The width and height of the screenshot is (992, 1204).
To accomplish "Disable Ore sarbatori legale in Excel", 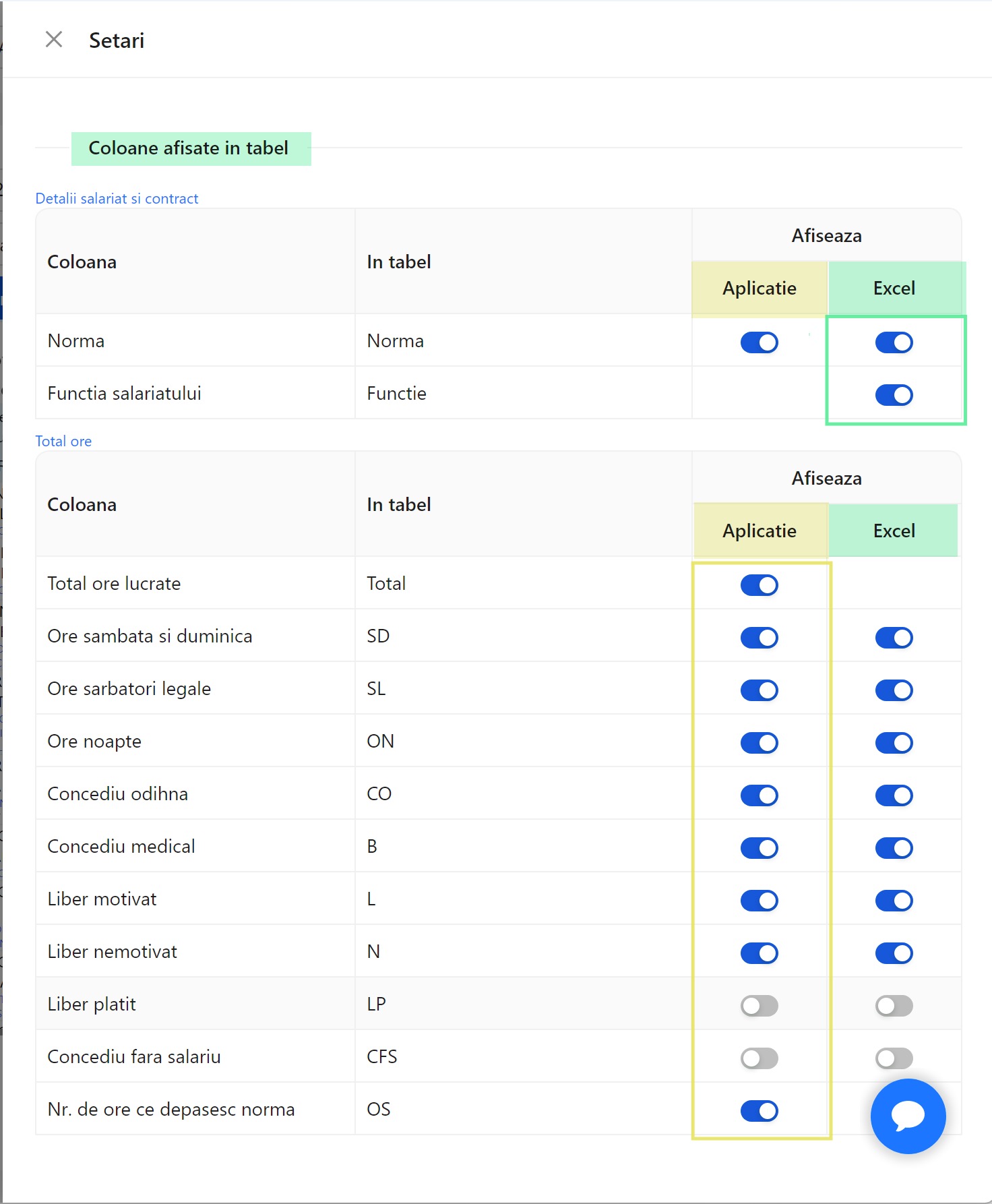I will (x=894, y=690).
